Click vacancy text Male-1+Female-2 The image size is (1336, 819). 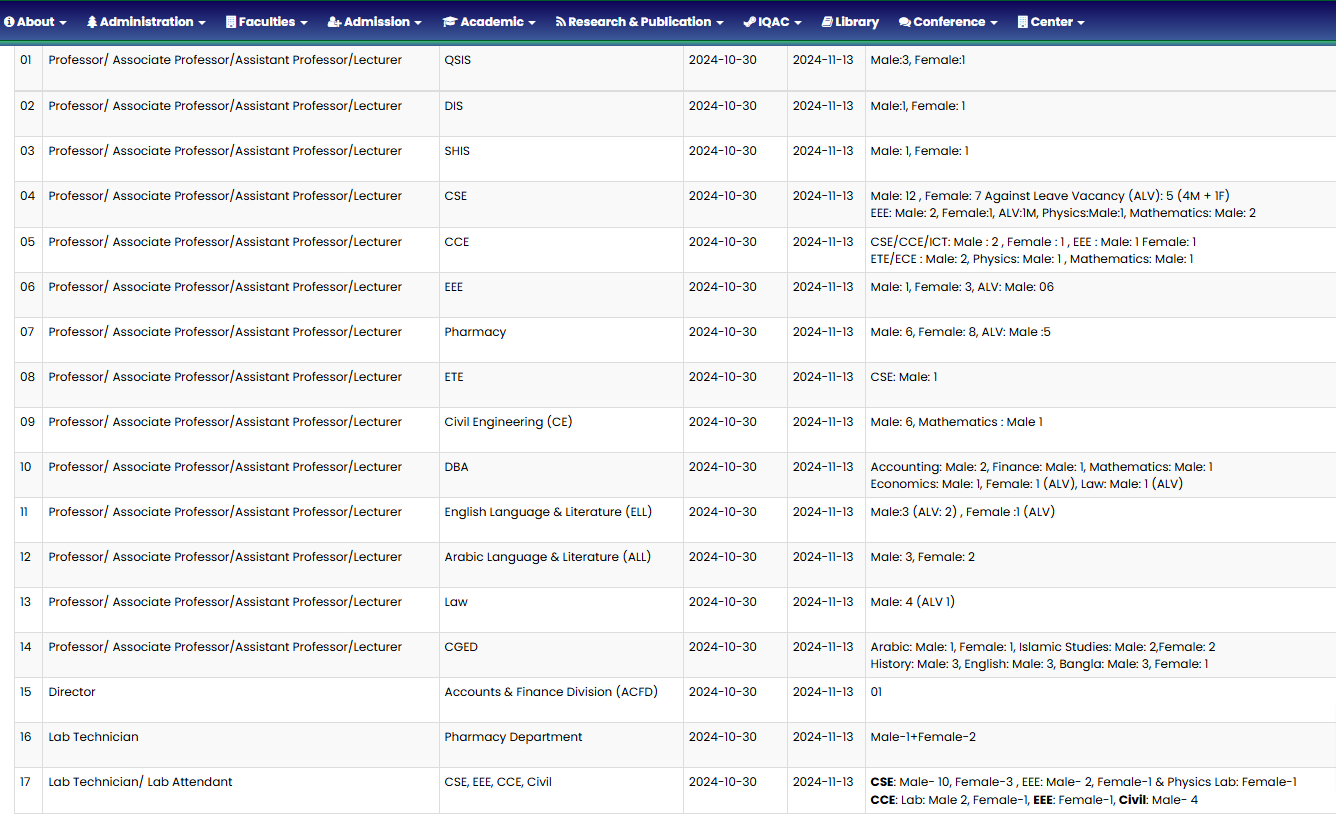point(923,737)
